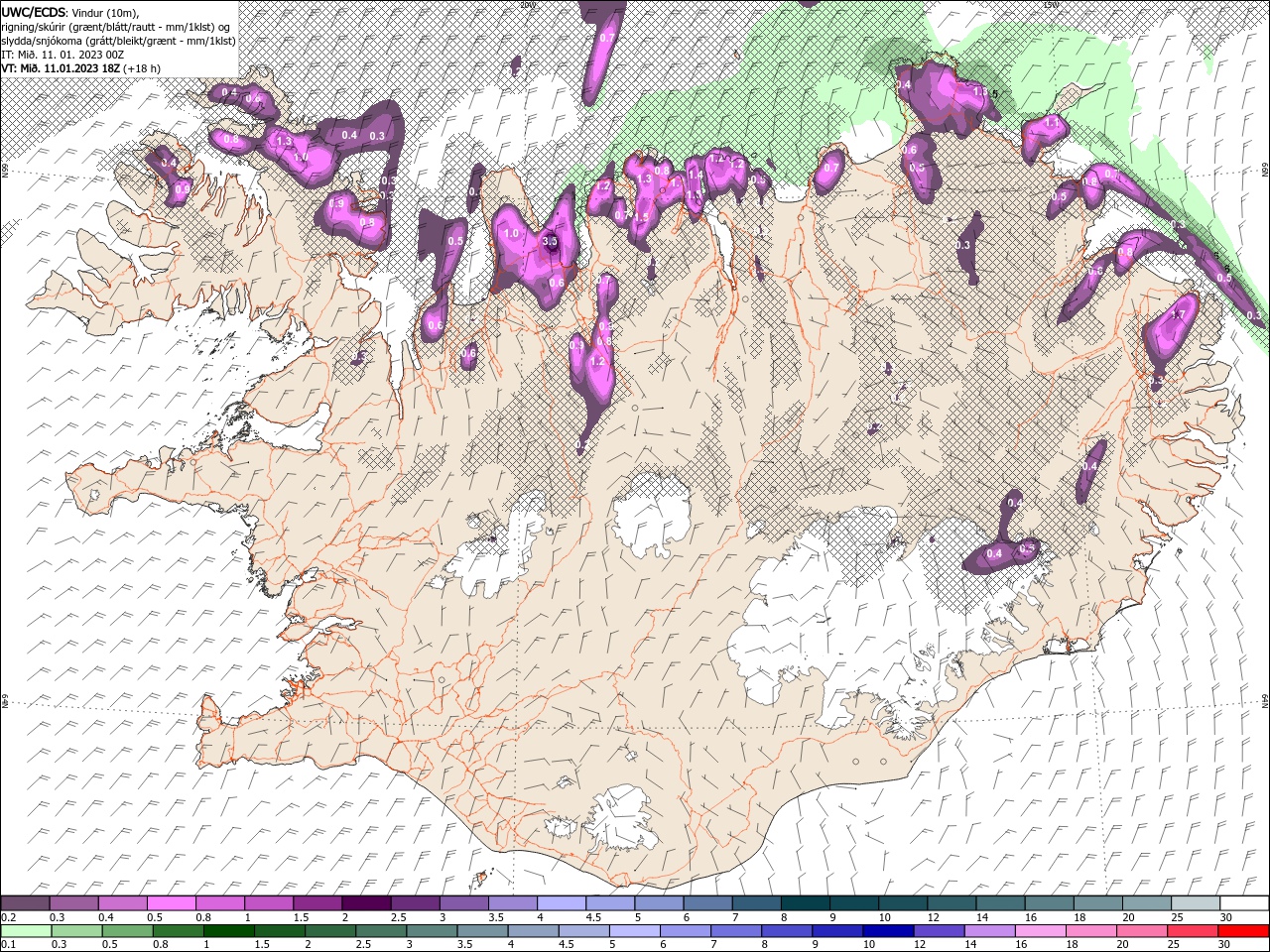Click the bottom legend swatch for 0.5–0.8
The image size is (1270, 952).
tap(128, 931)
